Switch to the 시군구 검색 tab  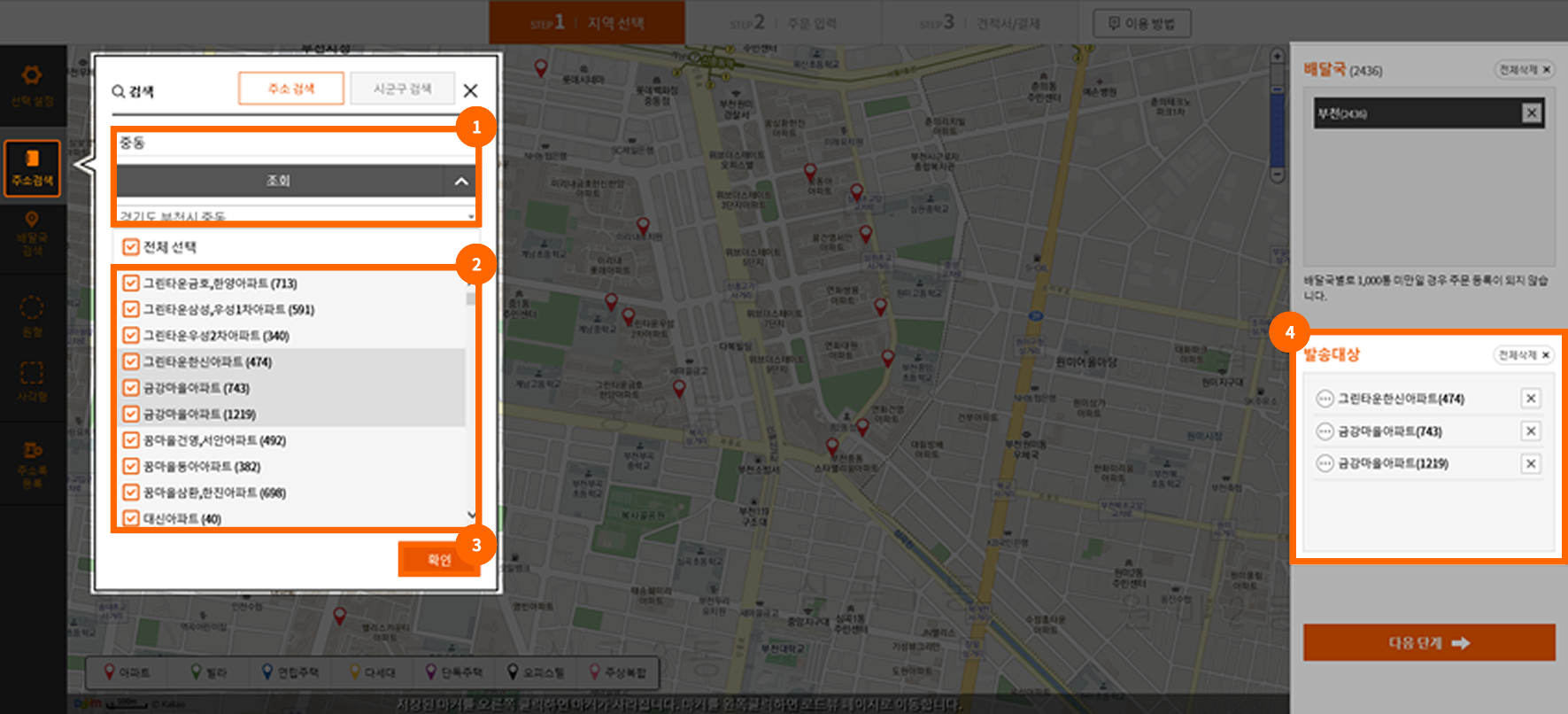[402, 89]
